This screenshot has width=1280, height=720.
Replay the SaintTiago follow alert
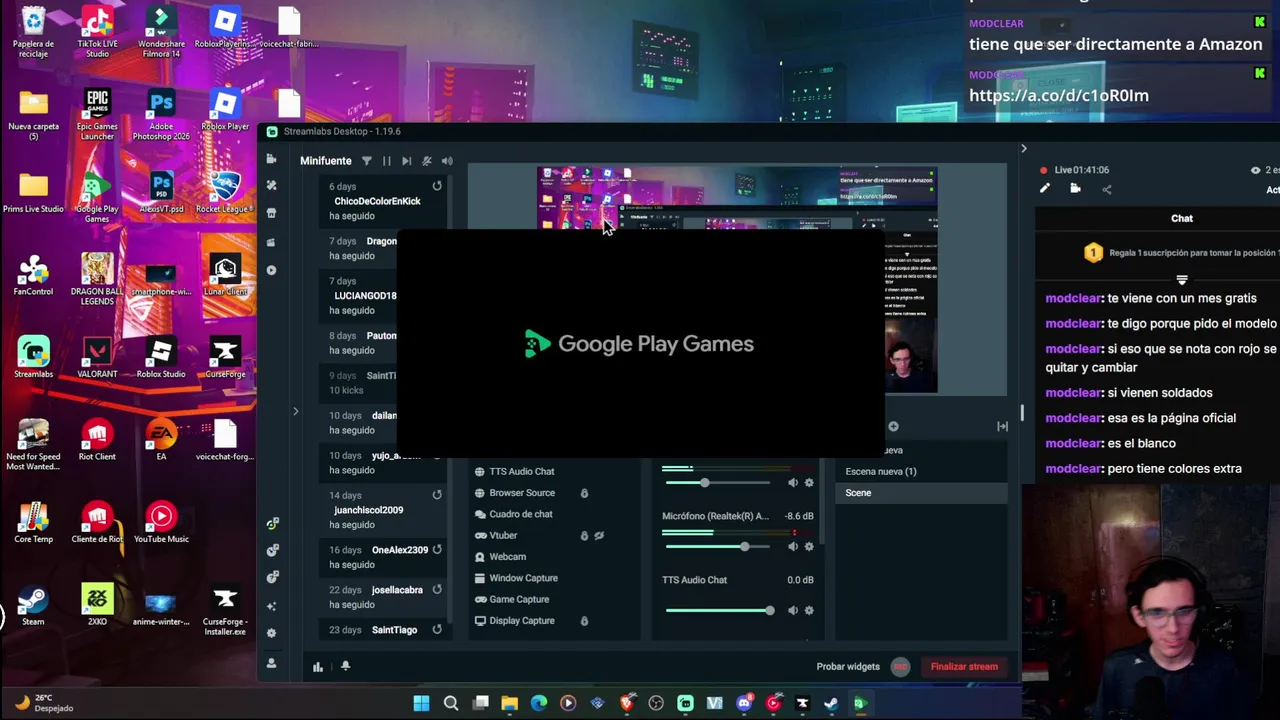(437, 630)
